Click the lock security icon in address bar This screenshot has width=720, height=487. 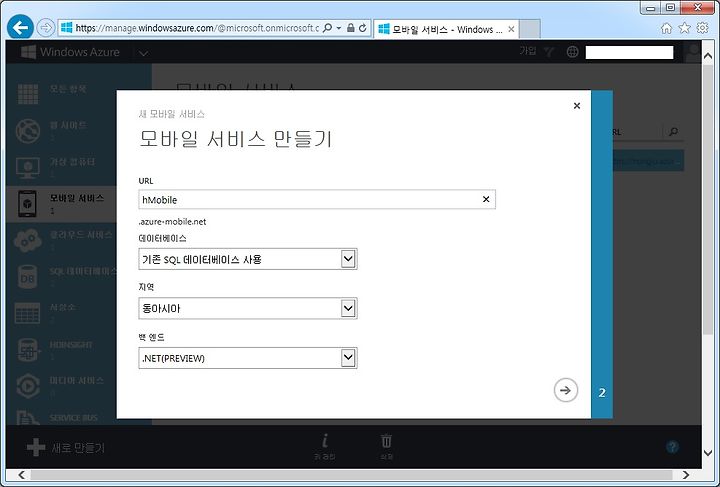[x=350, y=28]
